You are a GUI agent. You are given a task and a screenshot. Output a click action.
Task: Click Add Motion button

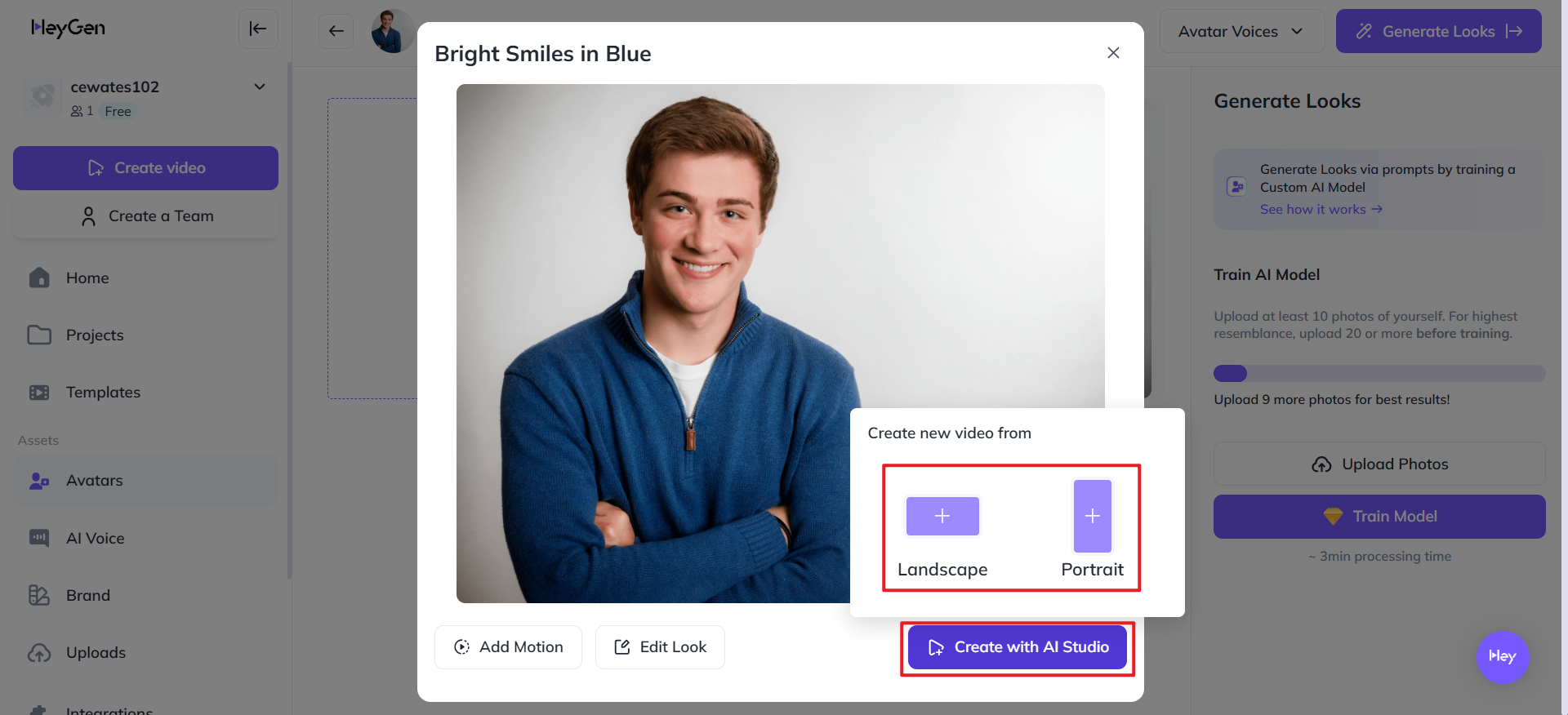508,647
